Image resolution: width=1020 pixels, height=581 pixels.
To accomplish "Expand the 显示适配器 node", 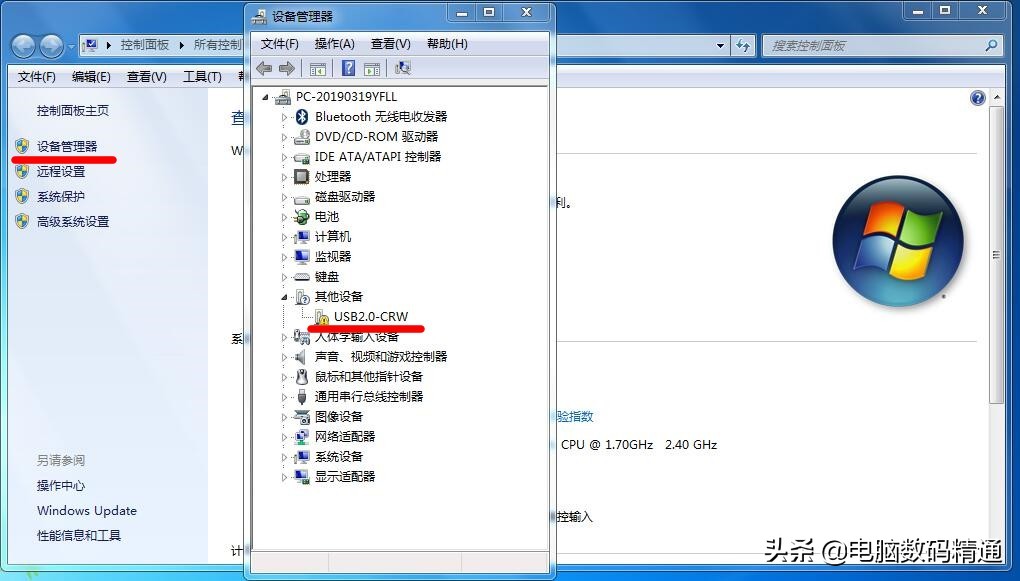I will click(284, 476).
